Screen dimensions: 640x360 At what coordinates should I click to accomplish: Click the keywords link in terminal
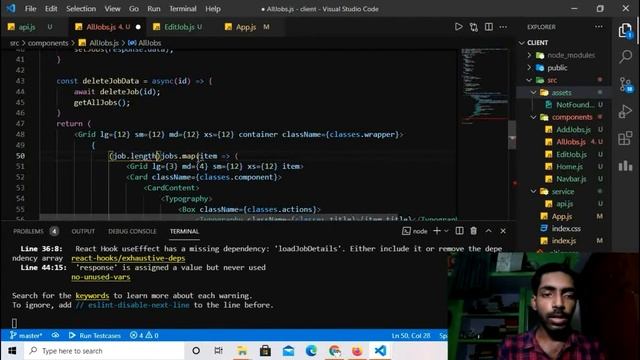coord(92,296)
